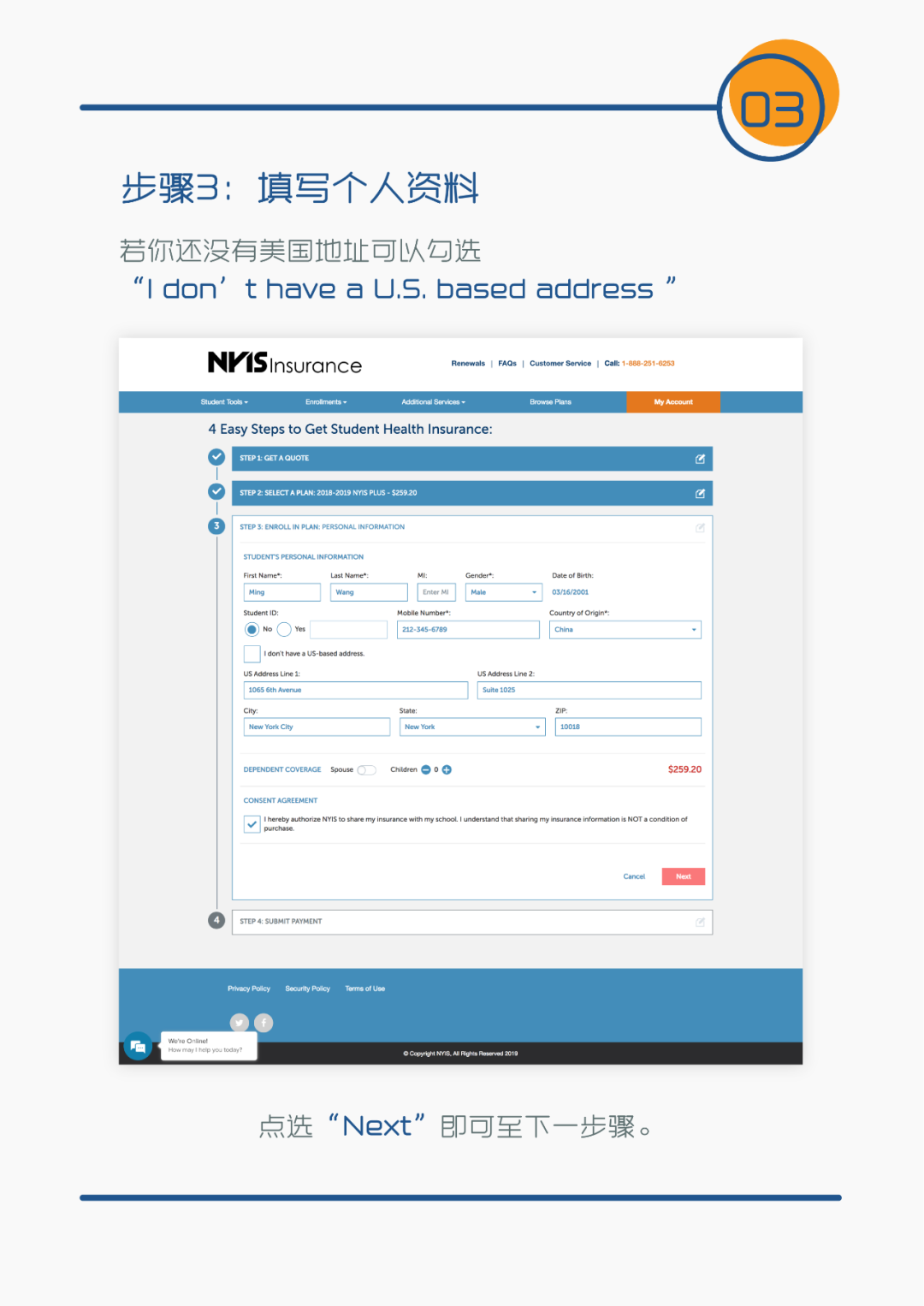Click the Step 2: Select a Plan bar
The image size is (924, 1306).
coord(472,494)
